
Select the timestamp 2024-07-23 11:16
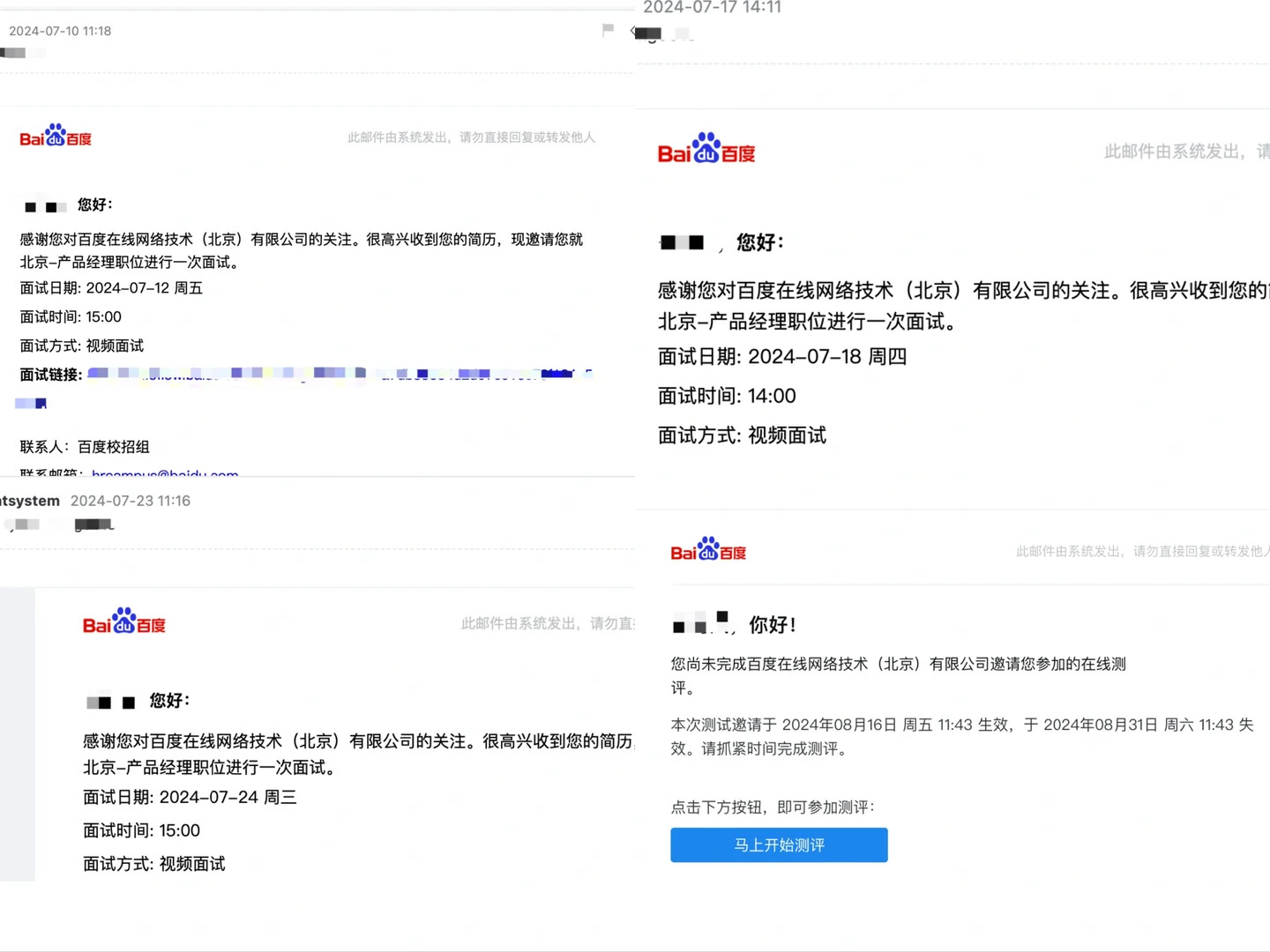(x=131, y=501)
